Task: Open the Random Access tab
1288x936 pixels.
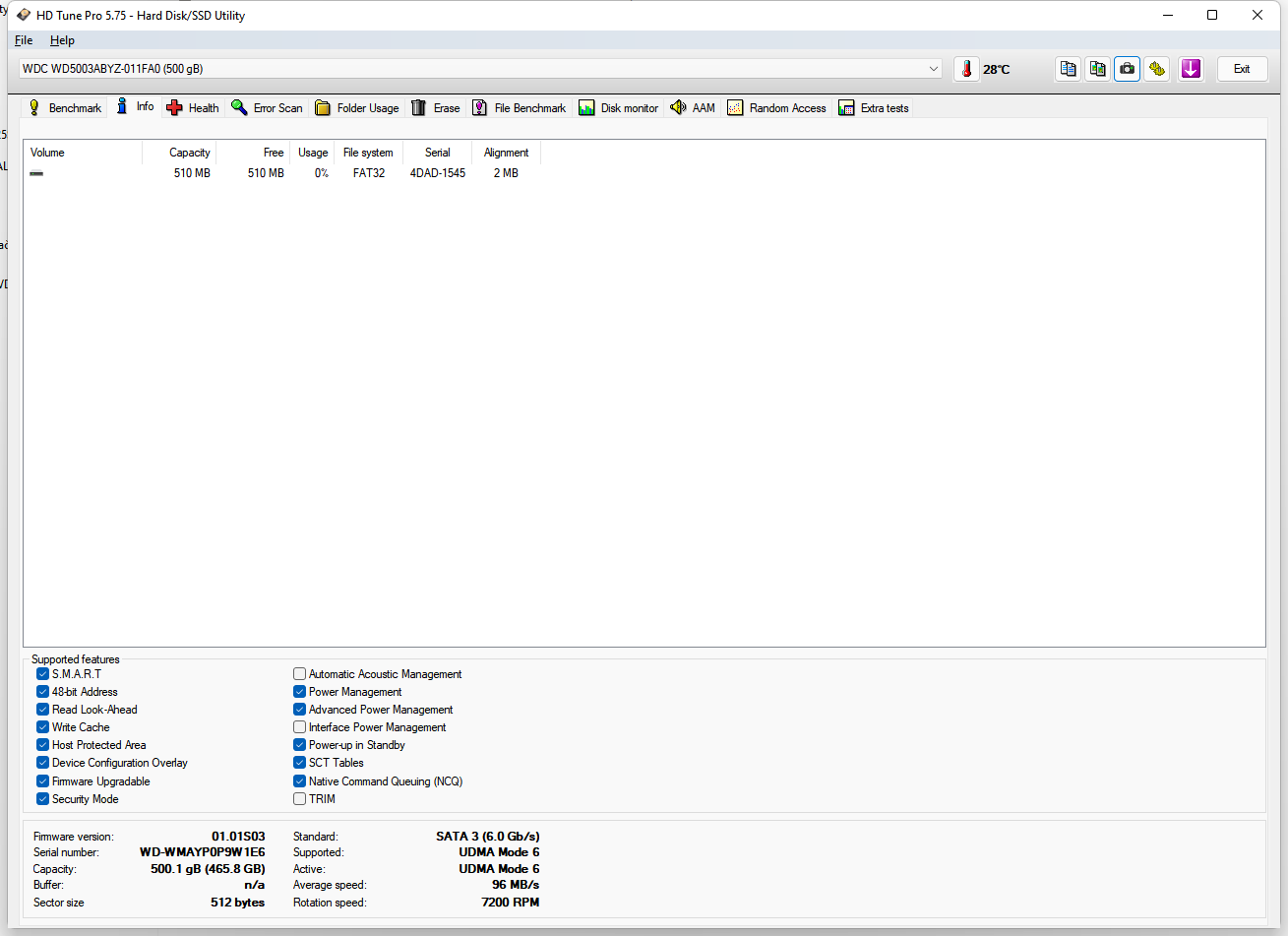Action: tap(776, 108)
